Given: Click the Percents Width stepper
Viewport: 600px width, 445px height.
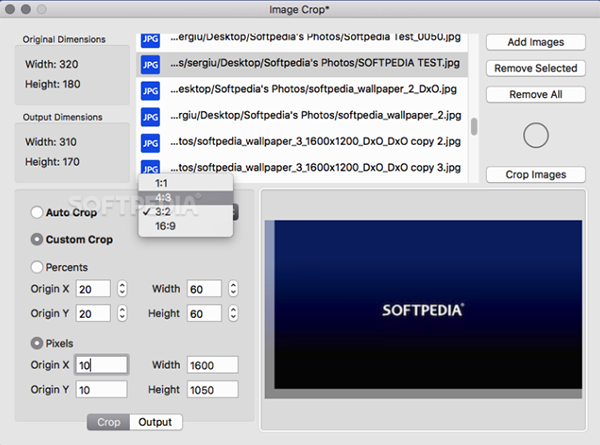Looking at the screenshot, I should coord(233,289).
